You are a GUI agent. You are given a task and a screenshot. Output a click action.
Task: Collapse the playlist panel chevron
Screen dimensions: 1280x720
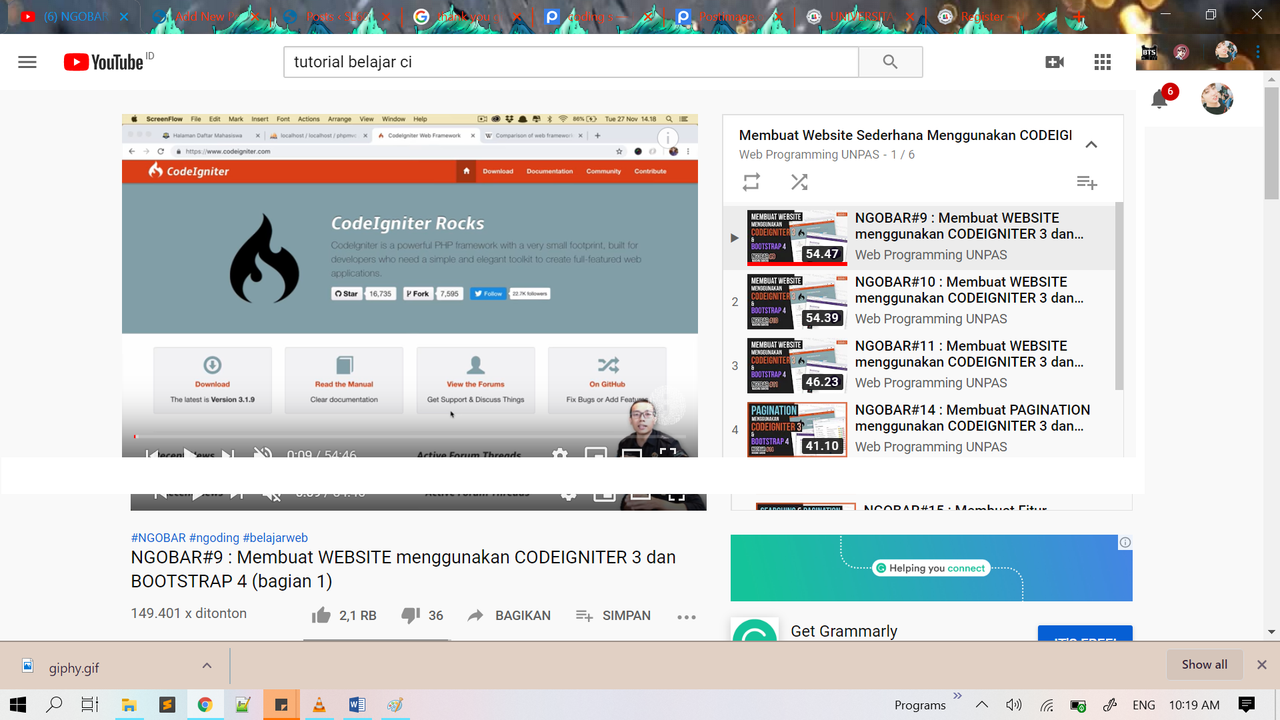point(1091,144)
